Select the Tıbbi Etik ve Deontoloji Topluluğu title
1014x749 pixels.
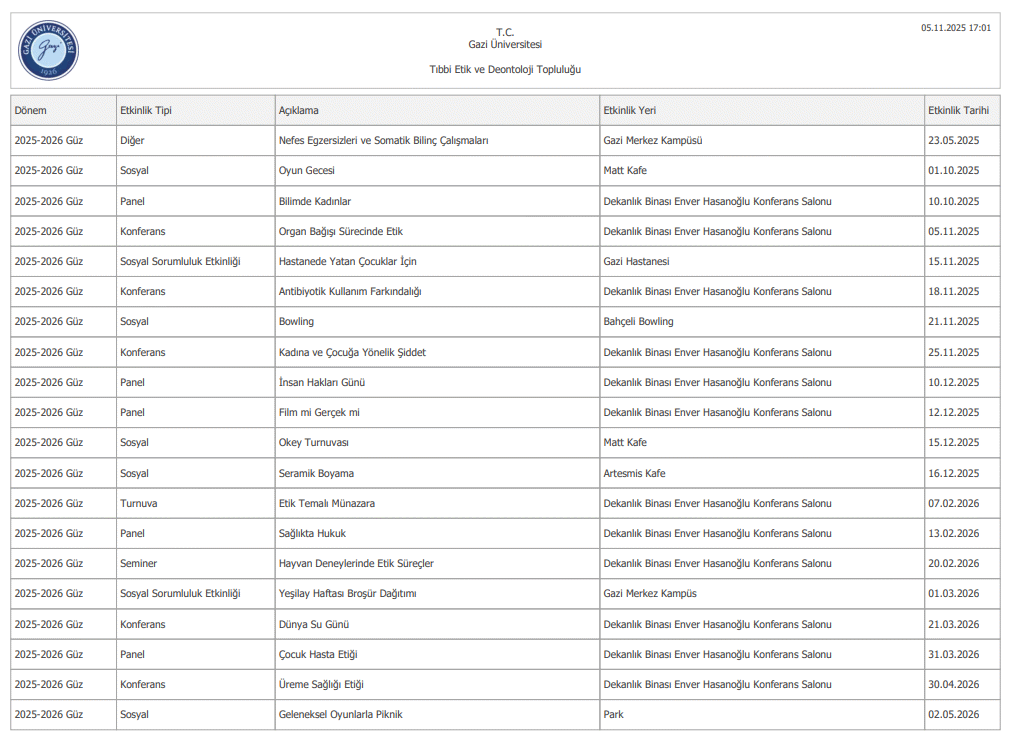point(505,70)
